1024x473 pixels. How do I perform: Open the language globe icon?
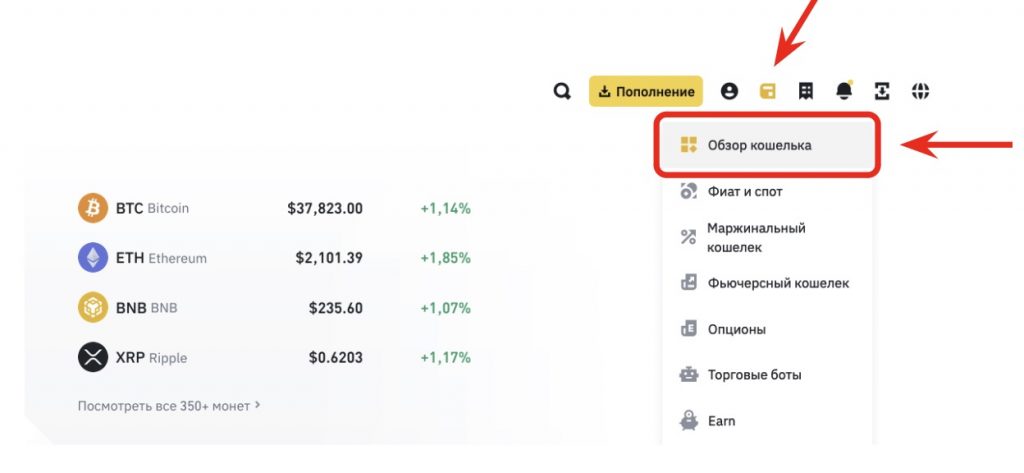pos(920,91)
